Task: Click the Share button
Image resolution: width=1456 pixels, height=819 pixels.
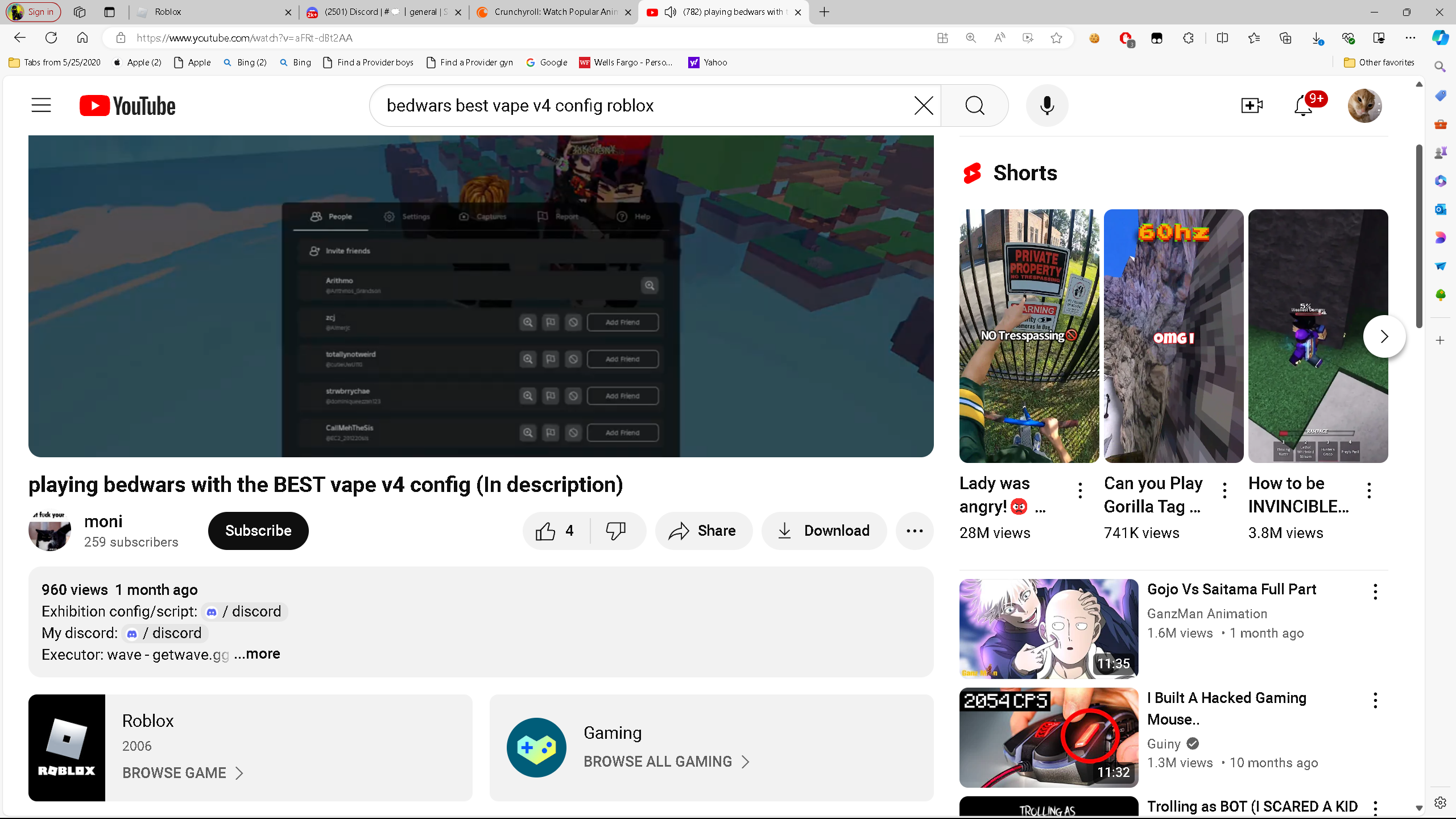Action: [x=703, y=531]
